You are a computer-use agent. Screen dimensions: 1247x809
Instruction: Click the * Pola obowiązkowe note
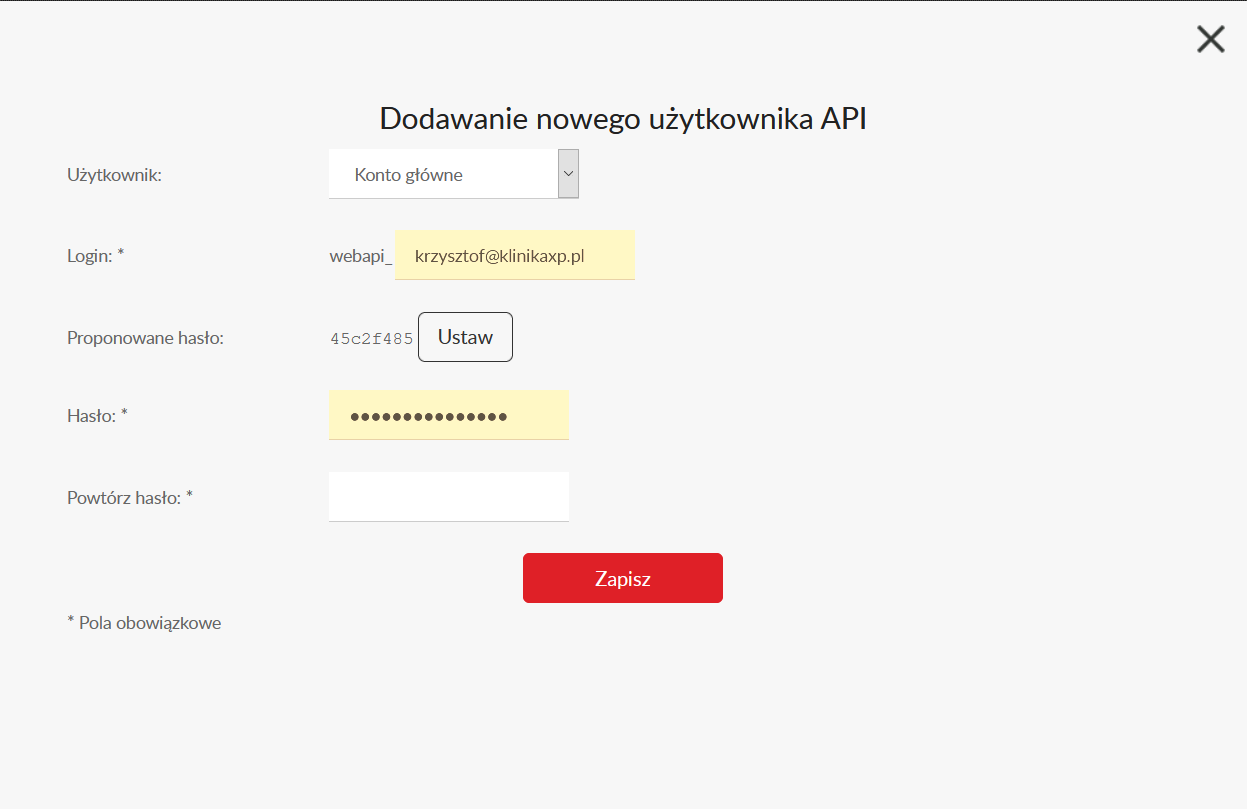tap(144, 623)
